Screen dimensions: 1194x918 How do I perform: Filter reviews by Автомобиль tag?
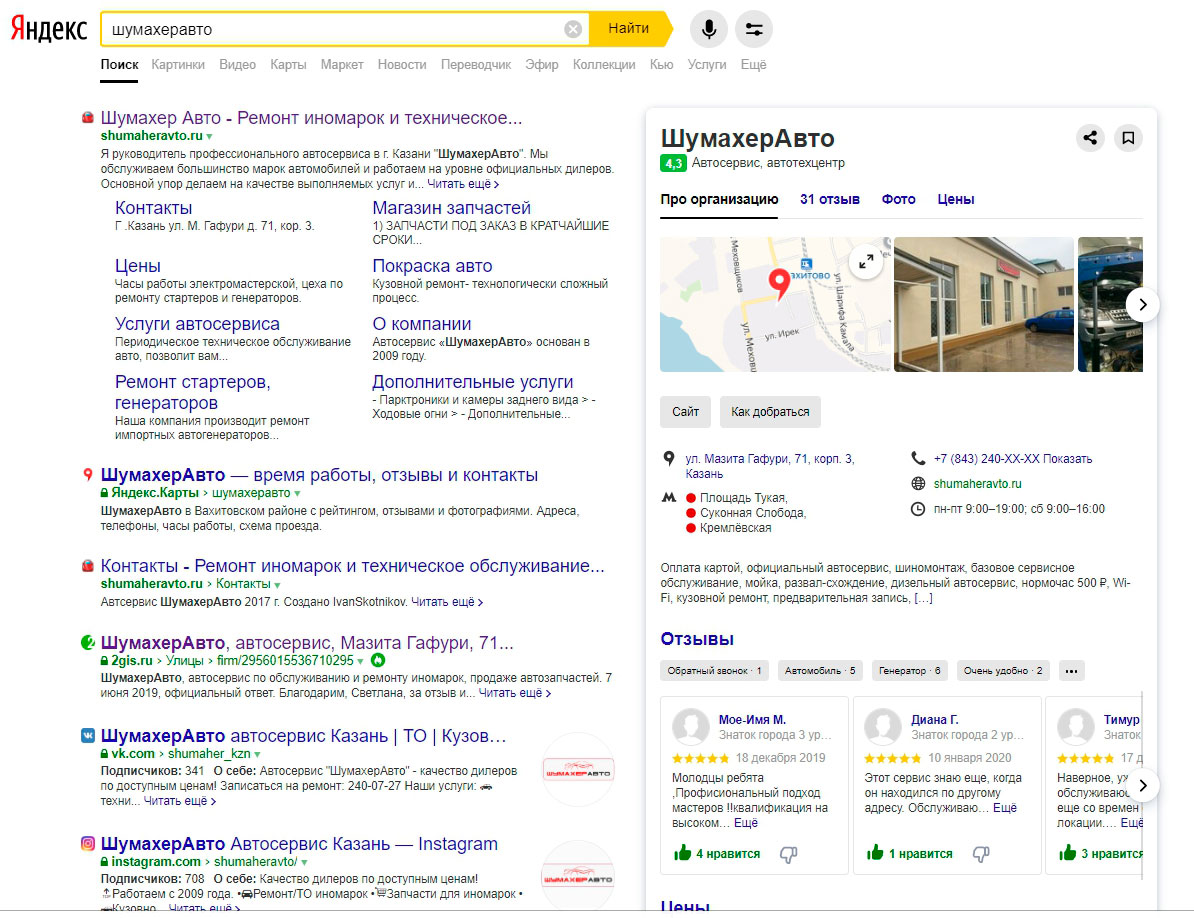(x=819, y=671)
